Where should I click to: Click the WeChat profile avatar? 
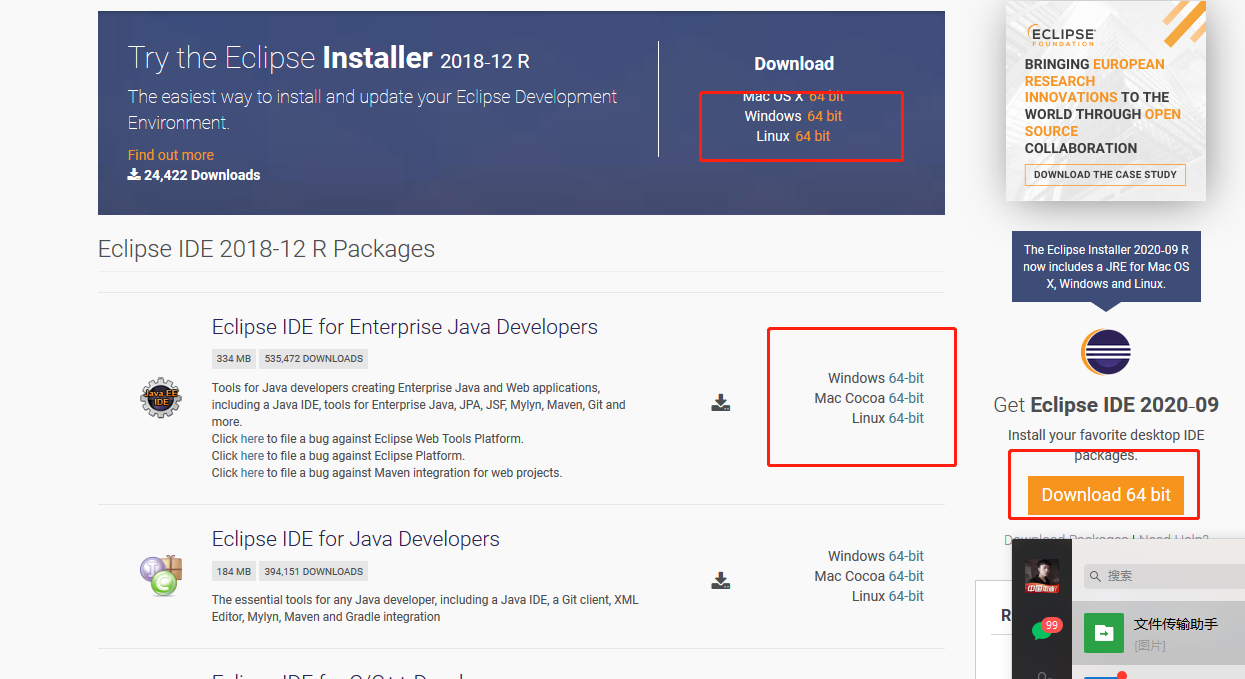point(1042,575)
